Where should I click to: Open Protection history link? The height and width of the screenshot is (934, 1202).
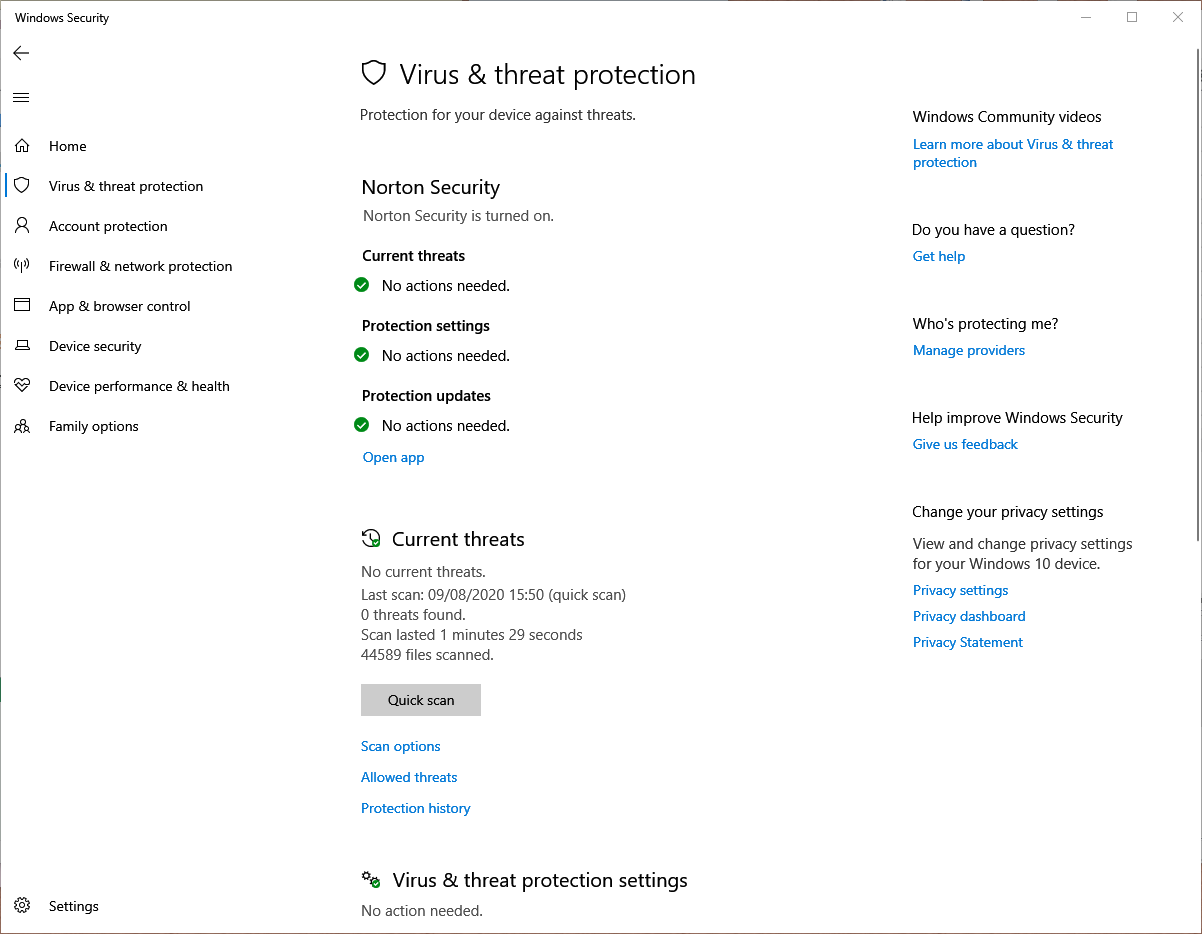(416, 808)
